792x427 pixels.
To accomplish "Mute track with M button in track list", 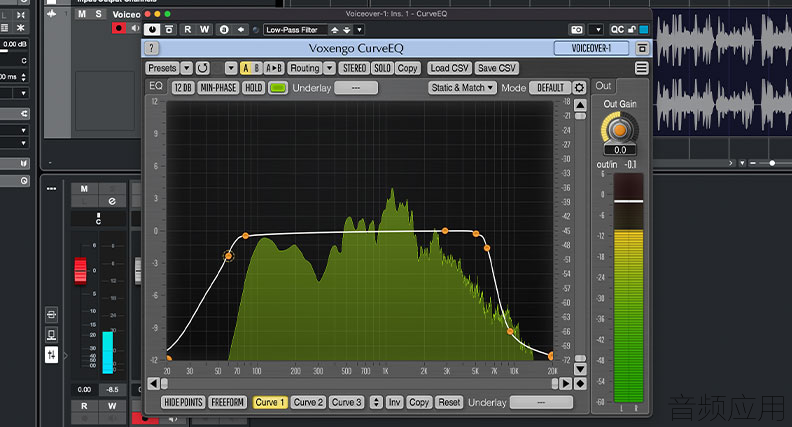I will [x=81, y=14].
